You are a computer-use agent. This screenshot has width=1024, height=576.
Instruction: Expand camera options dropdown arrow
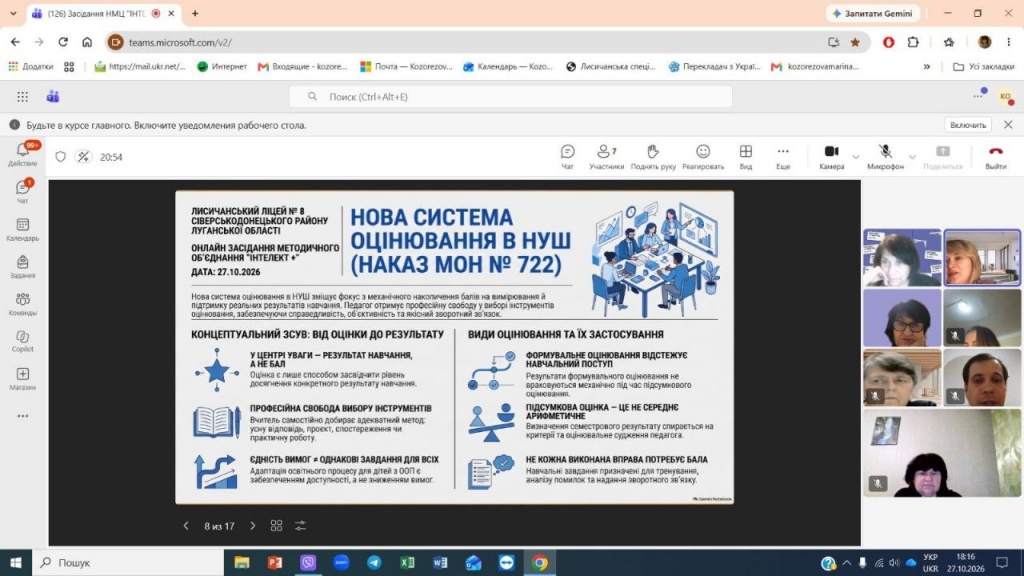point(856,157)
